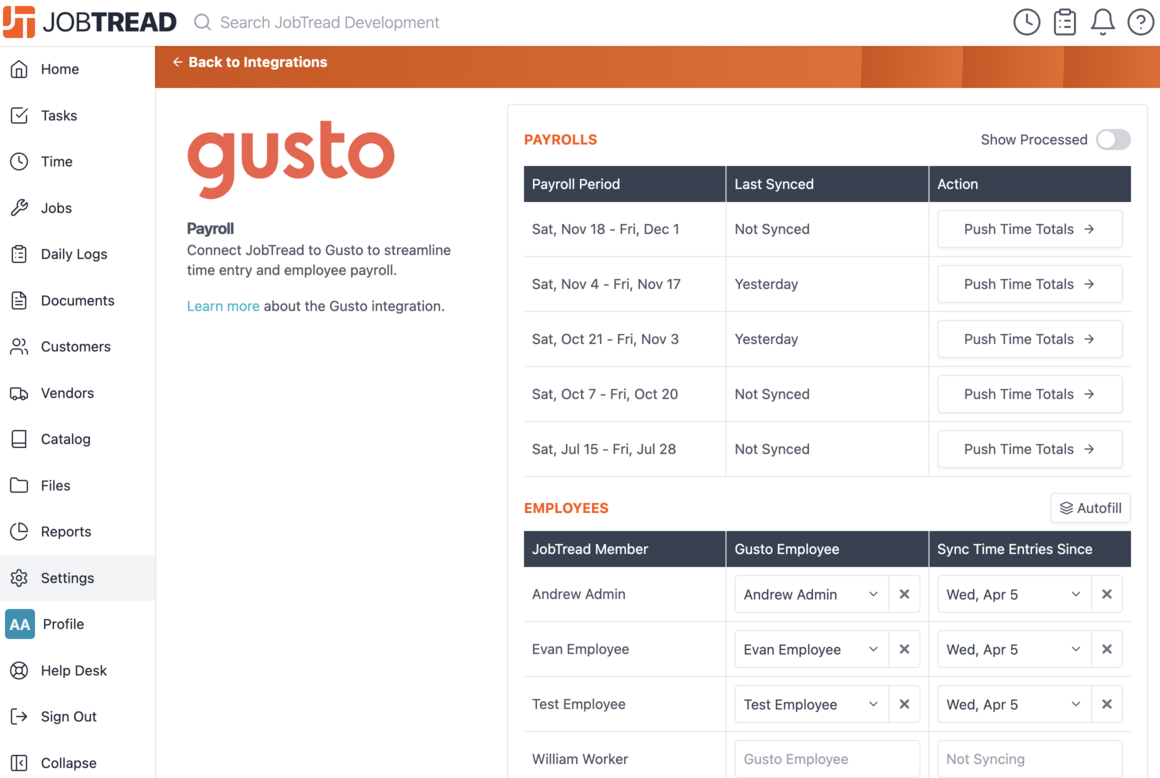Clear Andrew Admin's Gusto Employee selection

coord(904,594)
